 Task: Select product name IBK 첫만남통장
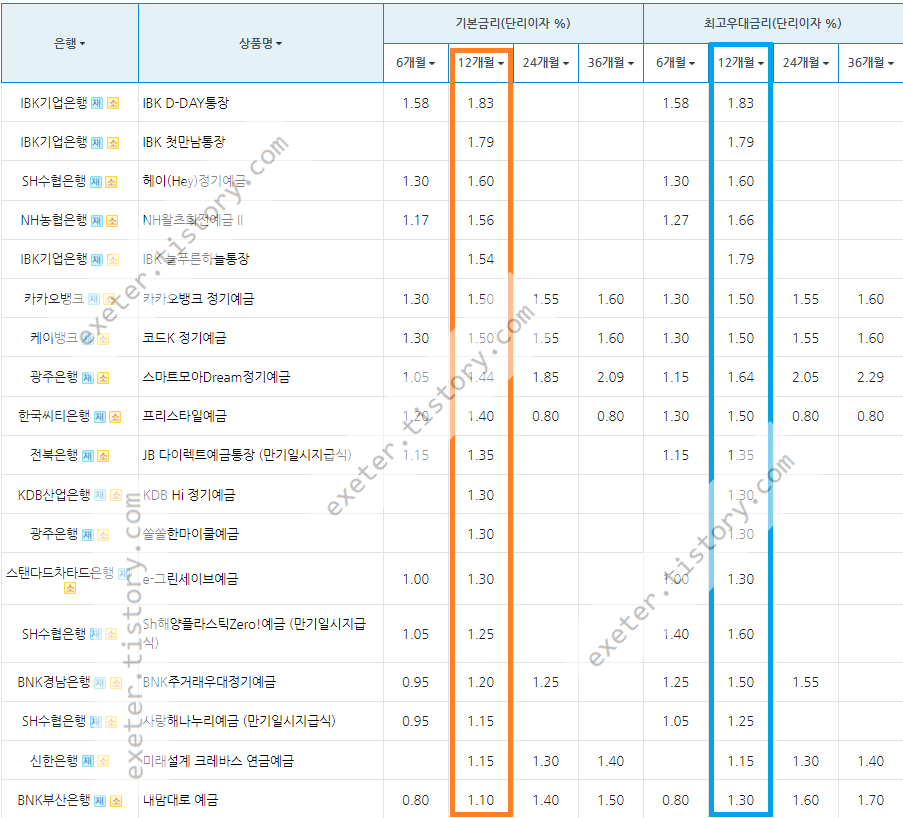coord(184,142)
